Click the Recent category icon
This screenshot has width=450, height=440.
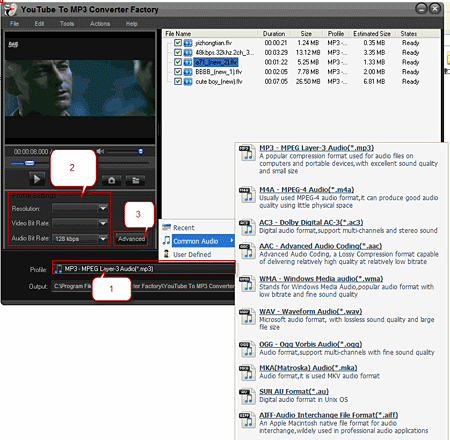coord(166,227)
